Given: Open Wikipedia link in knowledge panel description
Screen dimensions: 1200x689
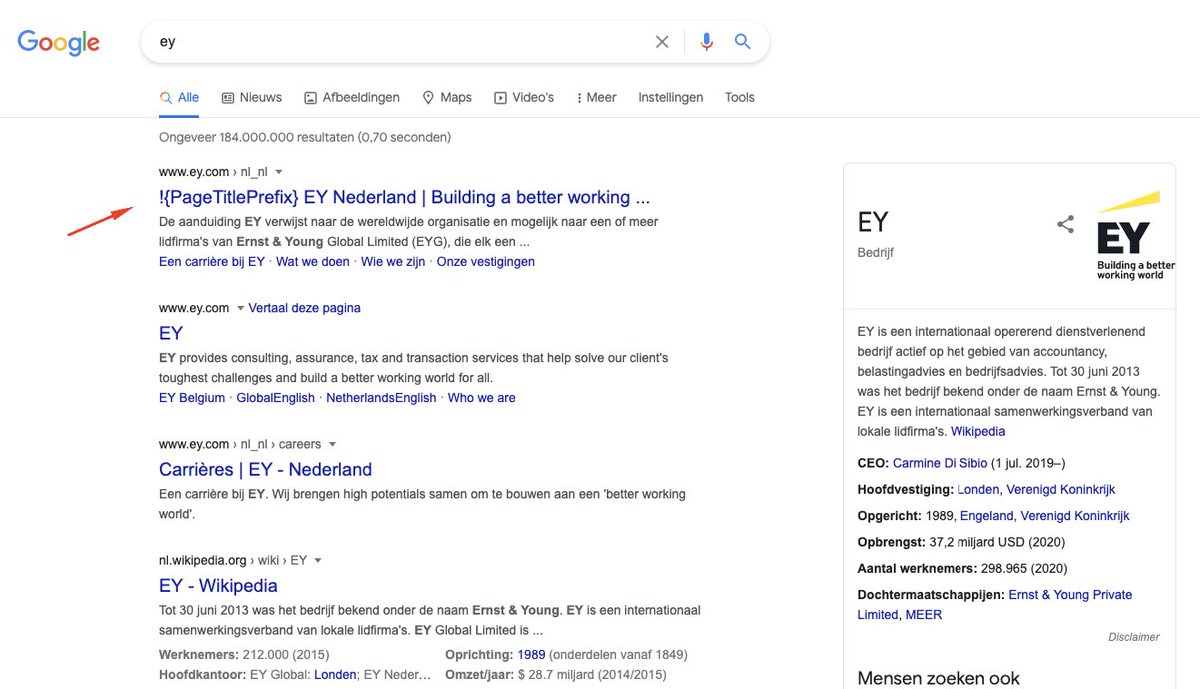Looking at the screenshot, I should [x=978, y=432].
